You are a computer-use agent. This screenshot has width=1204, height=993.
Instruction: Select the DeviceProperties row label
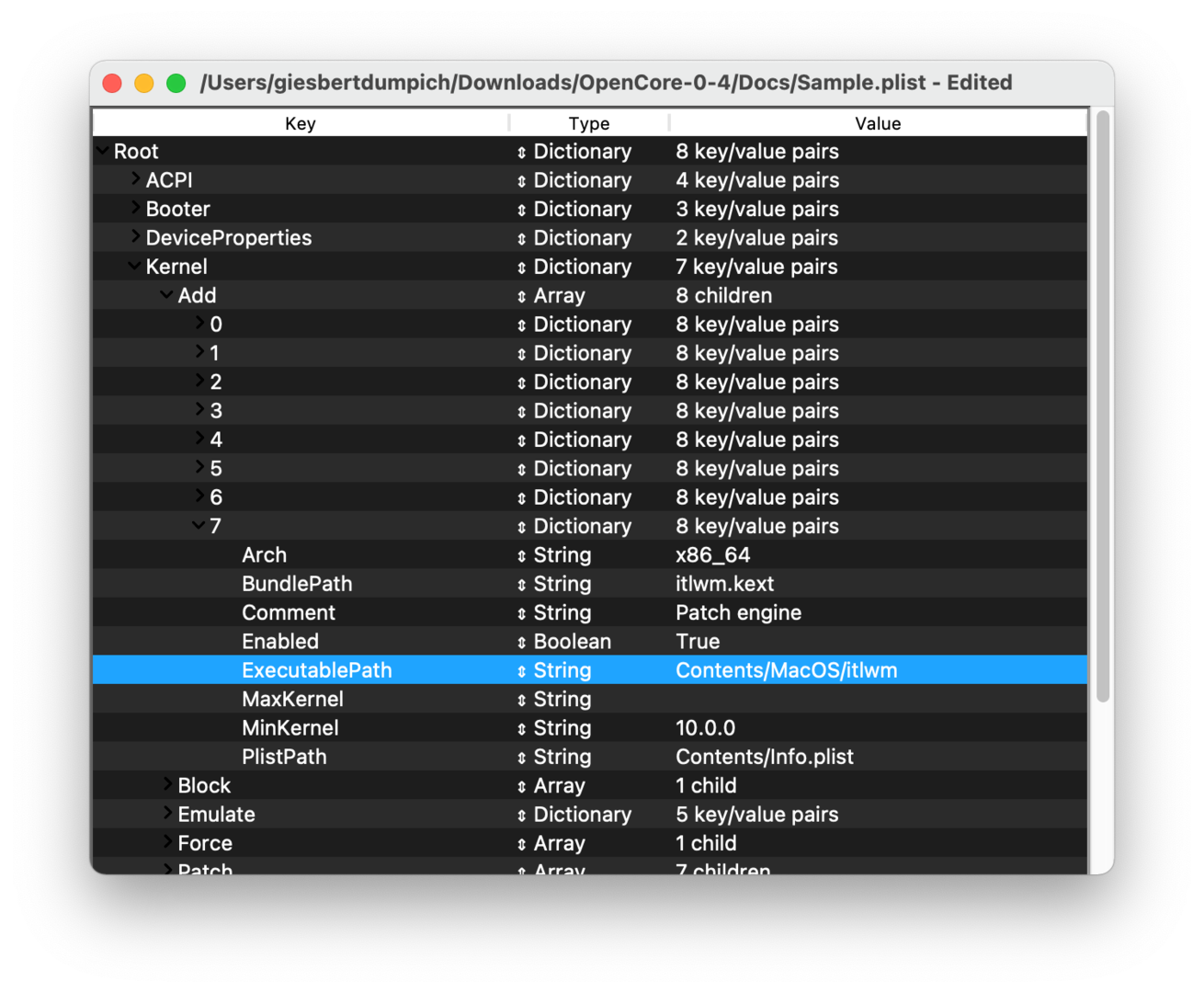pos(228,238)
